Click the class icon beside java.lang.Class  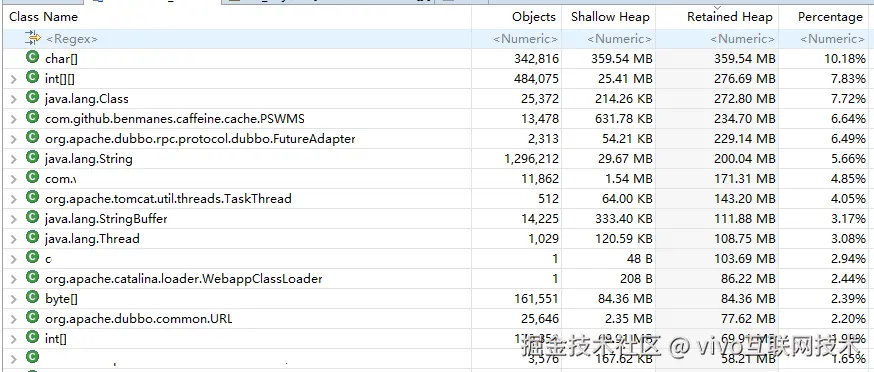[32, 98]
